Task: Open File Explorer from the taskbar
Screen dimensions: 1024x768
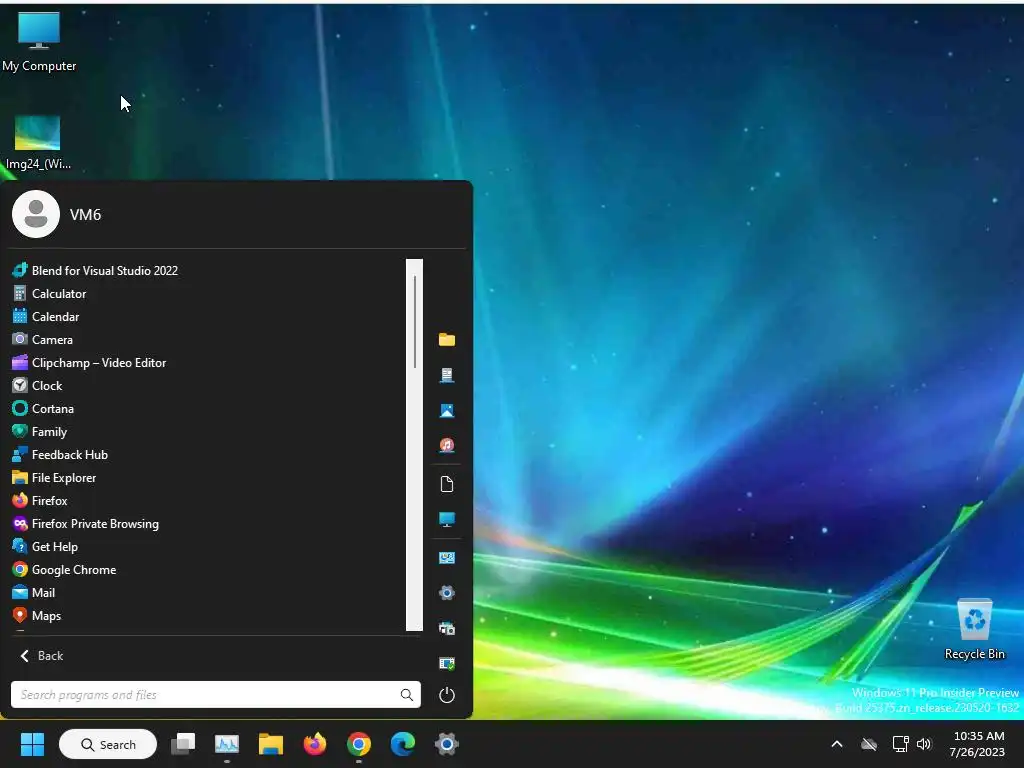Action: [270, 744]
